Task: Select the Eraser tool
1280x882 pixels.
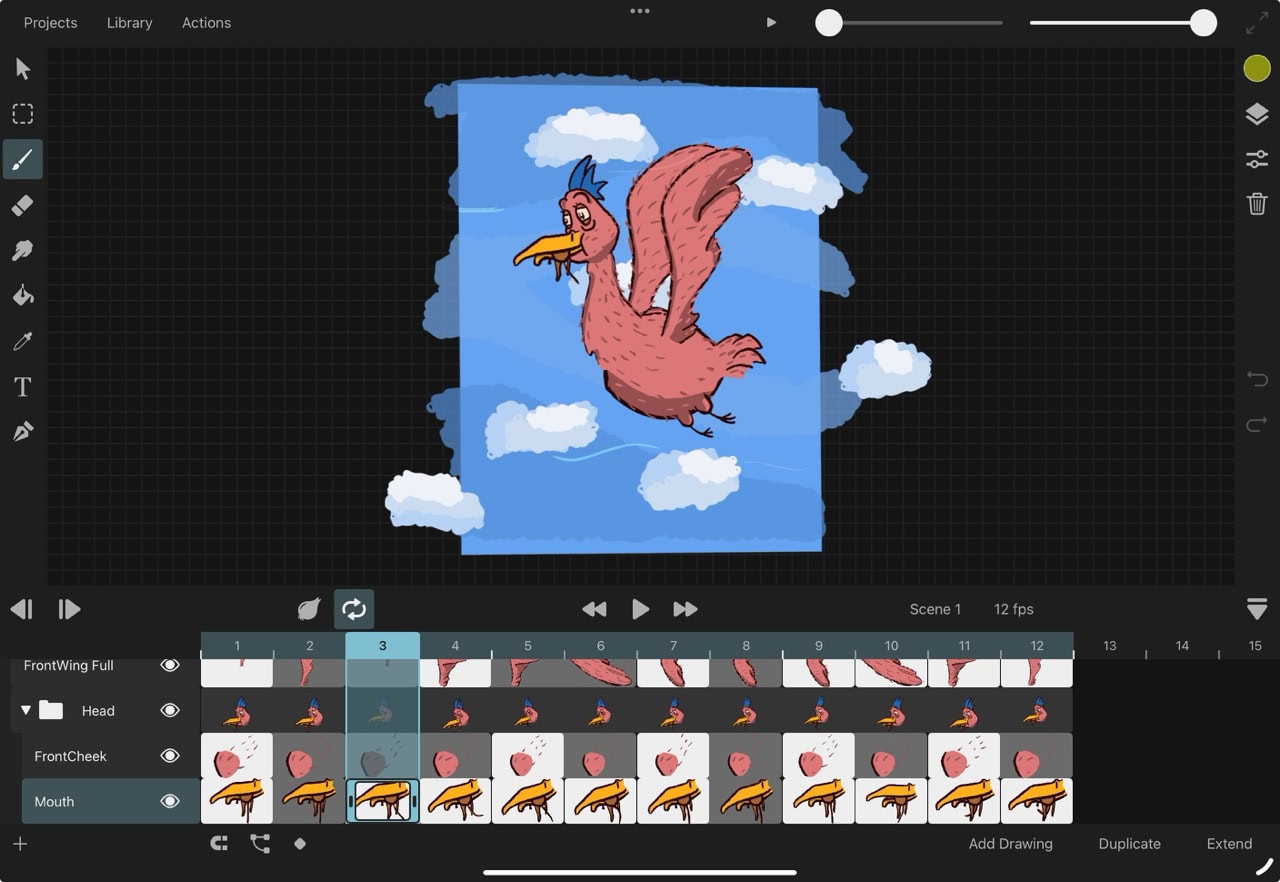Action: pyautogui.click(x=23, y=205)
